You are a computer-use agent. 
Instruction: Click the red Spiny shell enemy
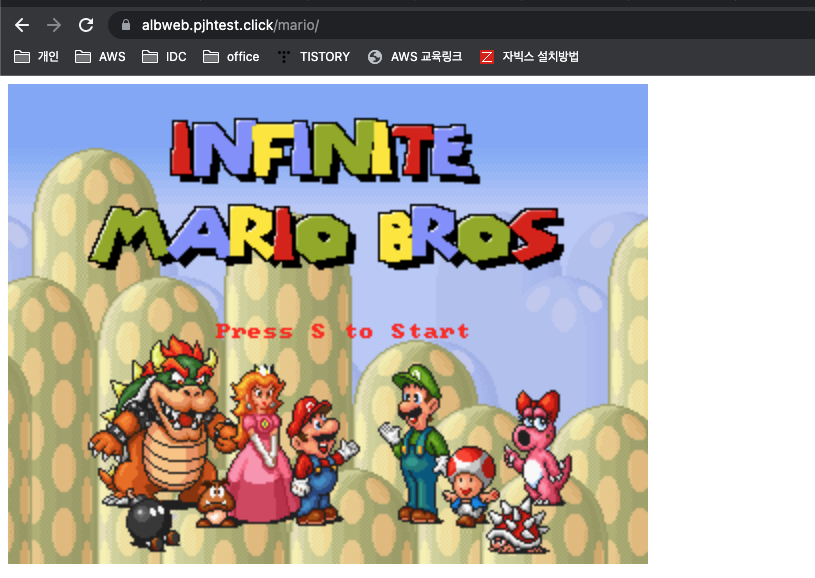517,526
